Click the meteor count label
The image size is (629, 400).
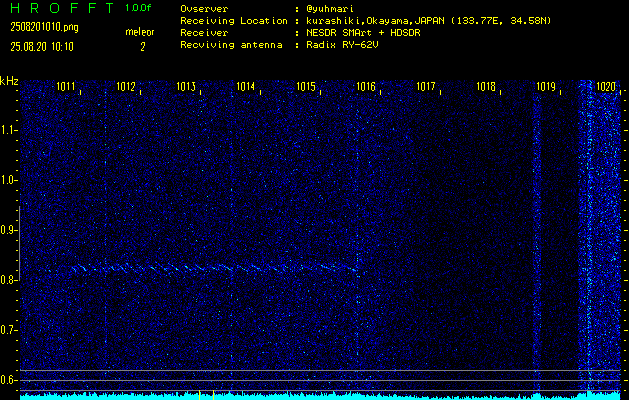[x=140, y=32]
